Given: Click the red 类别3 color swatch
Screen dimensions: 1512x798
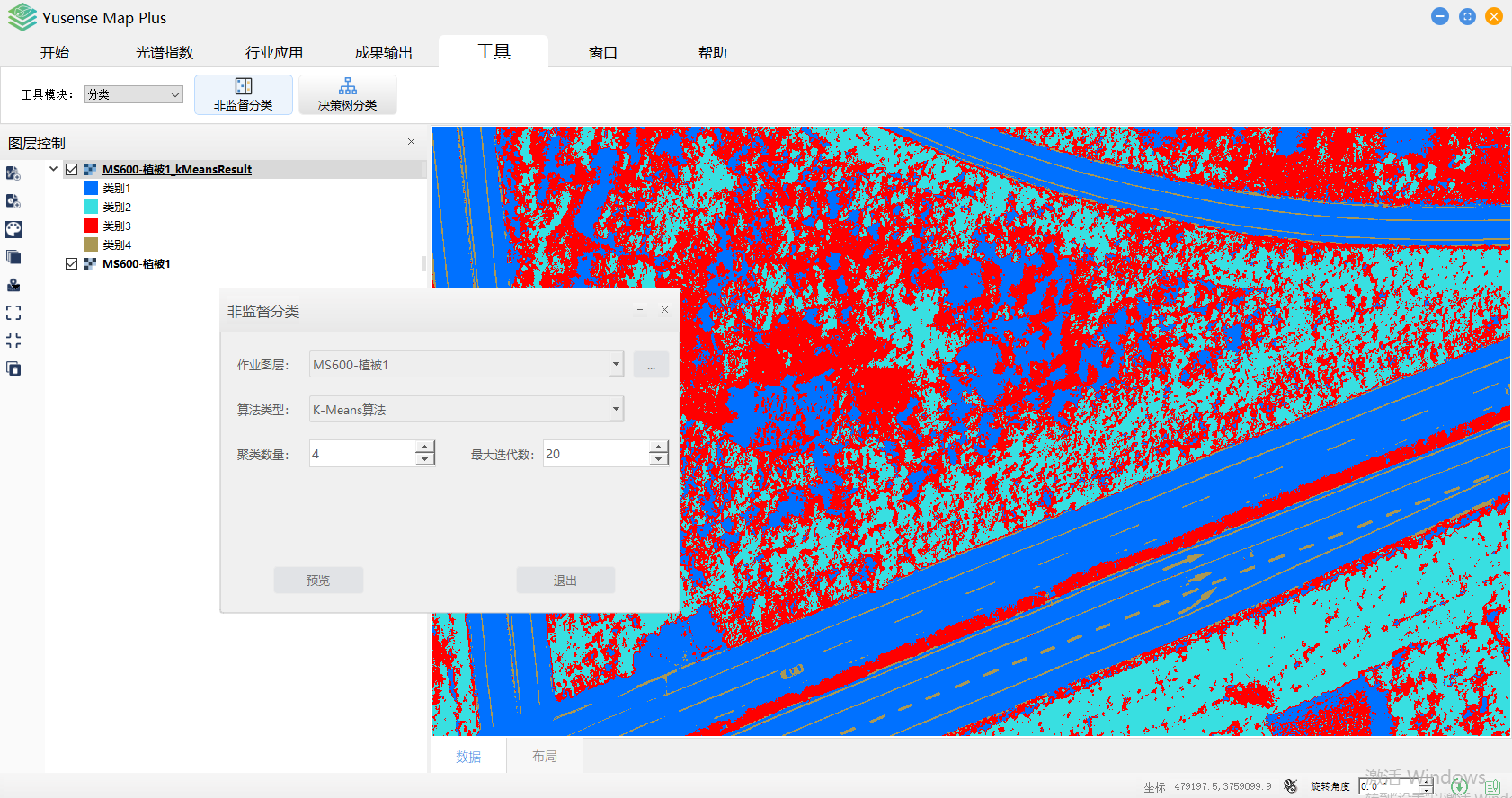Looking at the screenshot, I should 91,226.
